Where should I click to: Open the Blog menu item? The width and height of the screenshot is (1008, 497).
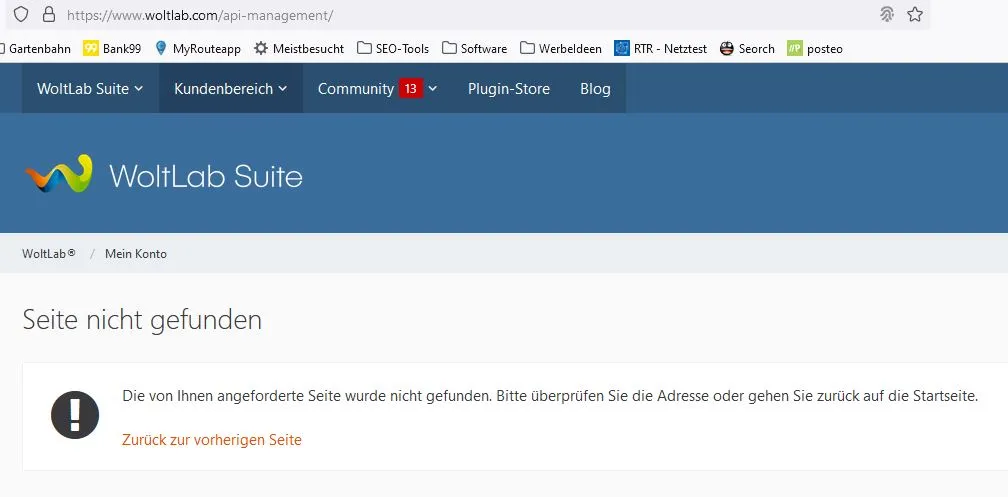click(595, 89)
